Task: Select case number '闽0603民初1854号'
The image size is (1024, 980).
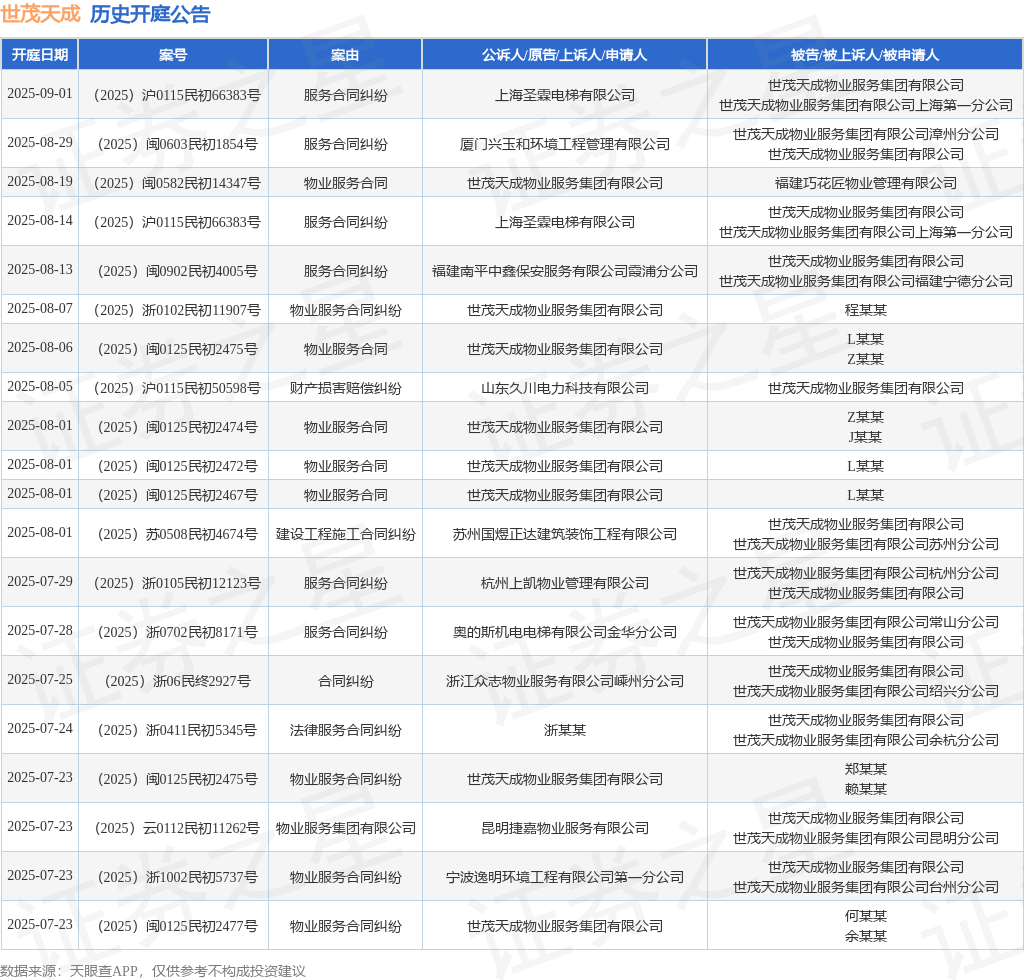Action: coord(202,144)
